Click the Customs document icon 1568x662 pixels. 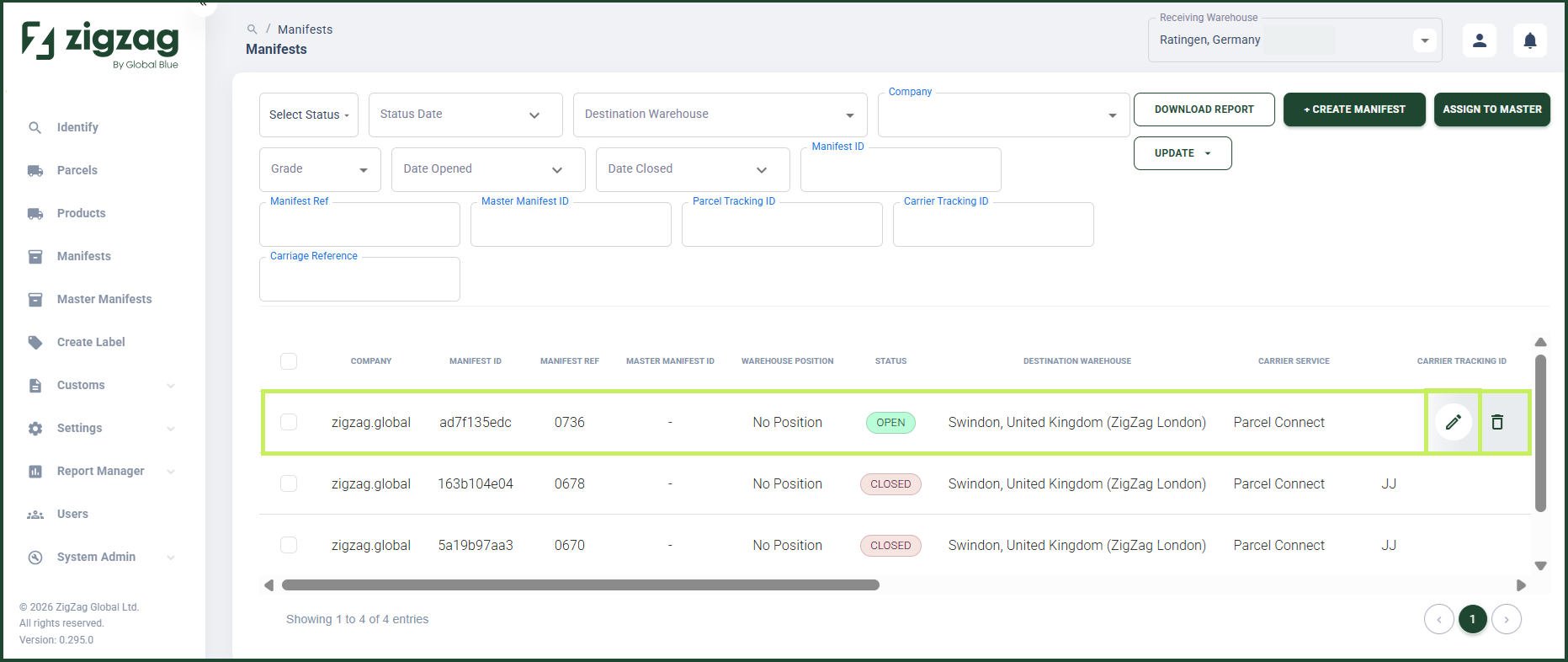tap(35, 385)
